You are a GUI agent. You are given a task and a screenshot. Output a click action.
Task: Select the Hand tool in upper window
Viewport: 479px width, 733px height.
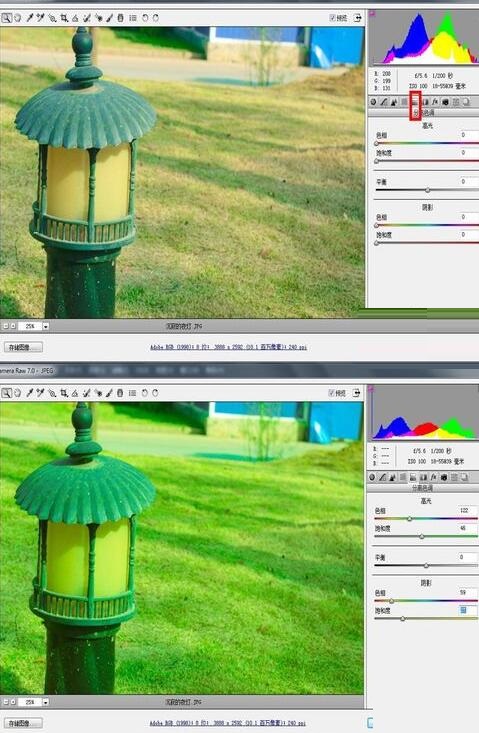click(18, 18)
